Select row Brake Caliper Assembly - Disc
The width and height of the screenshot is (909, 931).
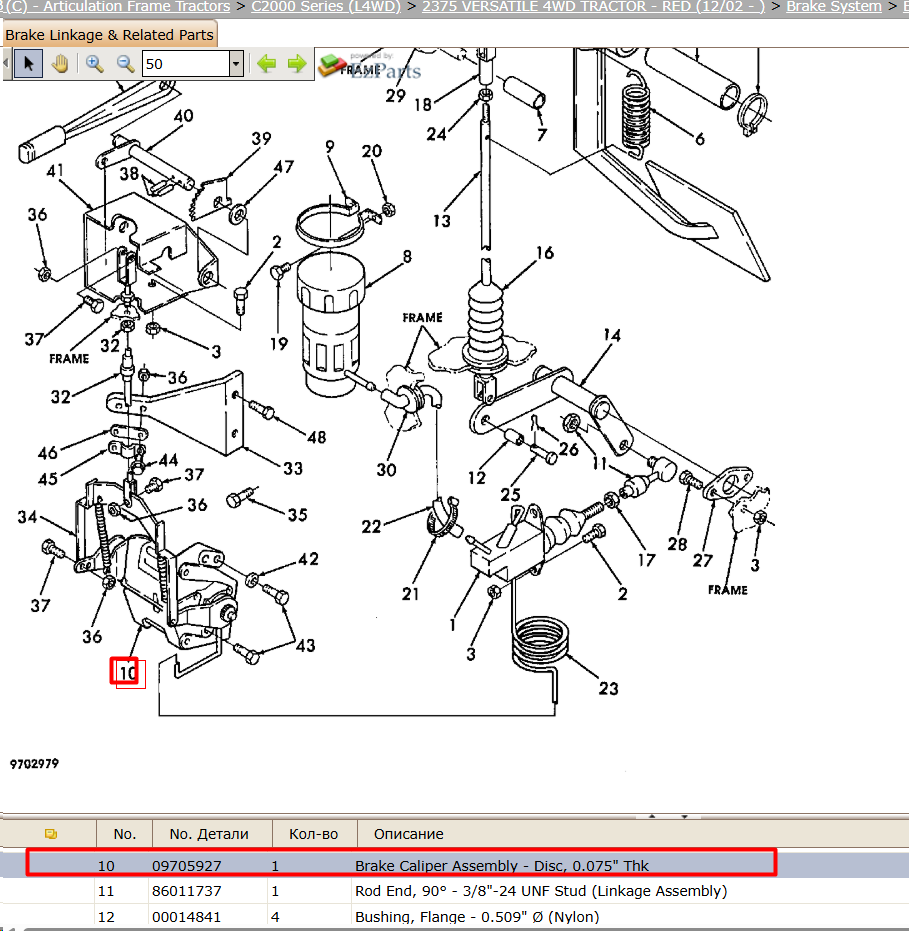click(x=454, y=865)
